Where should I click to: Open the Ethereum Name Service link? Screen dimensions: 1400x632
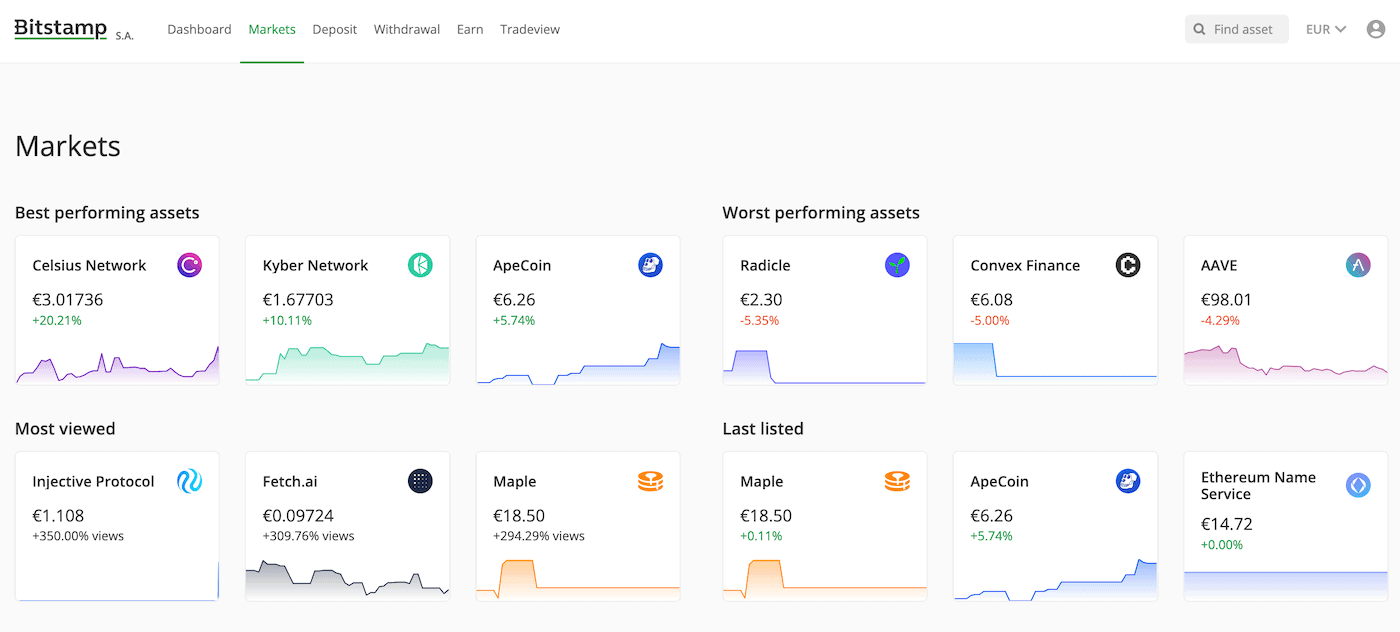[1258, 486]
